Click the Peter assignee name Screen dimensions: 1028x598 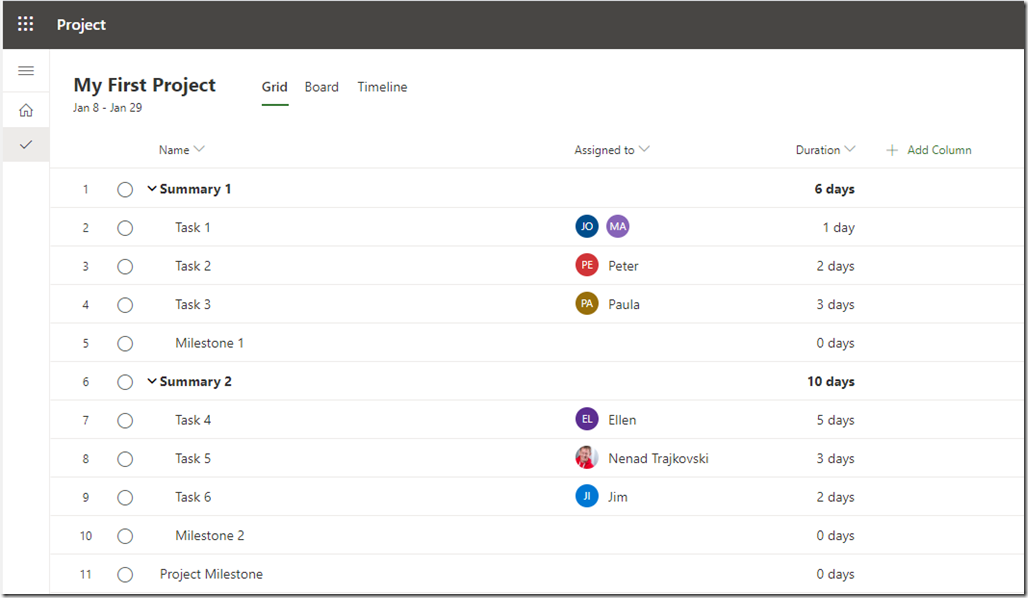click(x=623, y=266)
